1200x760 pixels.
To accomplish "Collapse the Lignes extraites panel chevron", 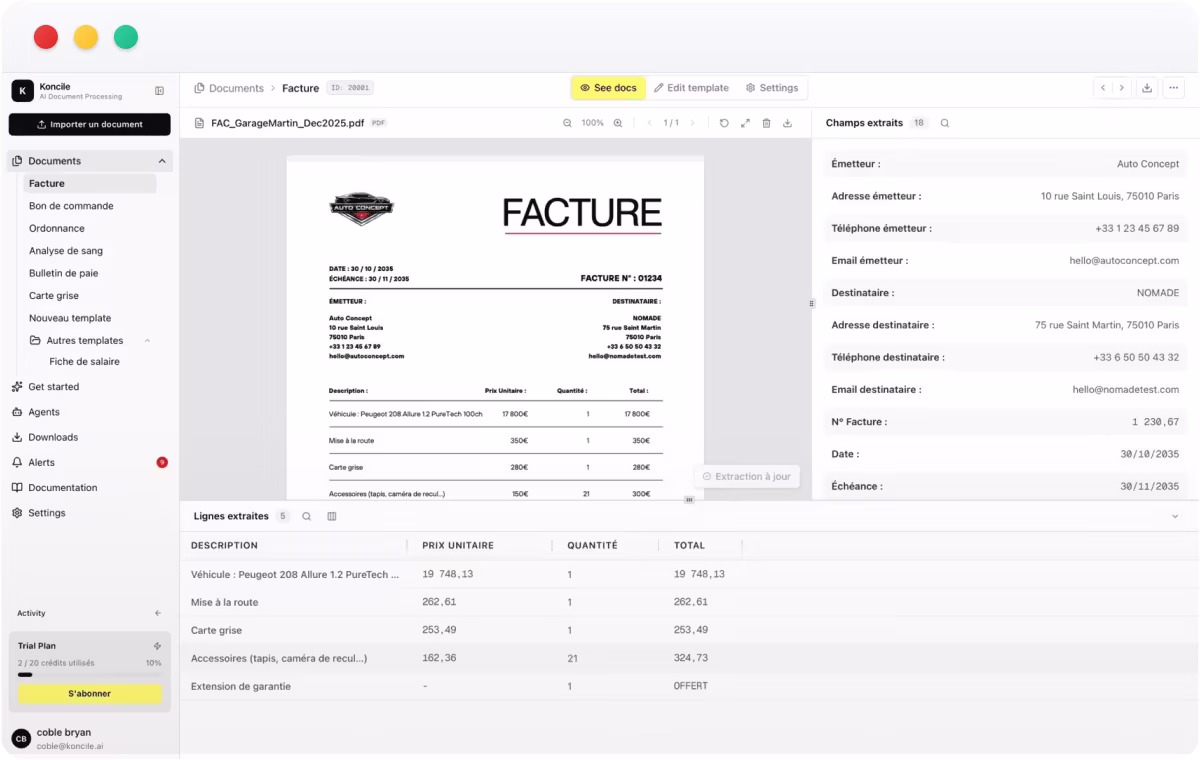I will point(1175,516).
